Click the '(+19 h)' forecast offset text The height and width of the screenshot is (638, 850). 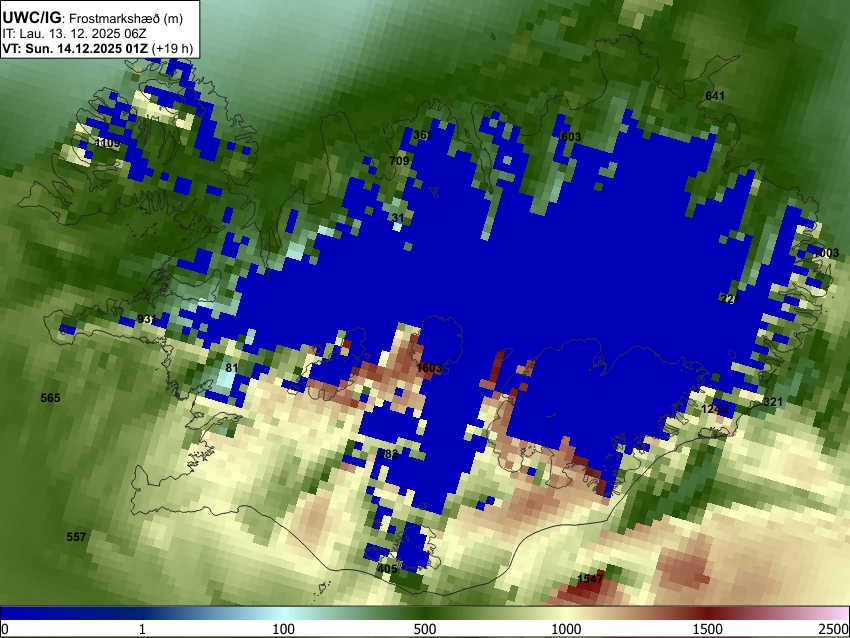[x=172, y=49]
